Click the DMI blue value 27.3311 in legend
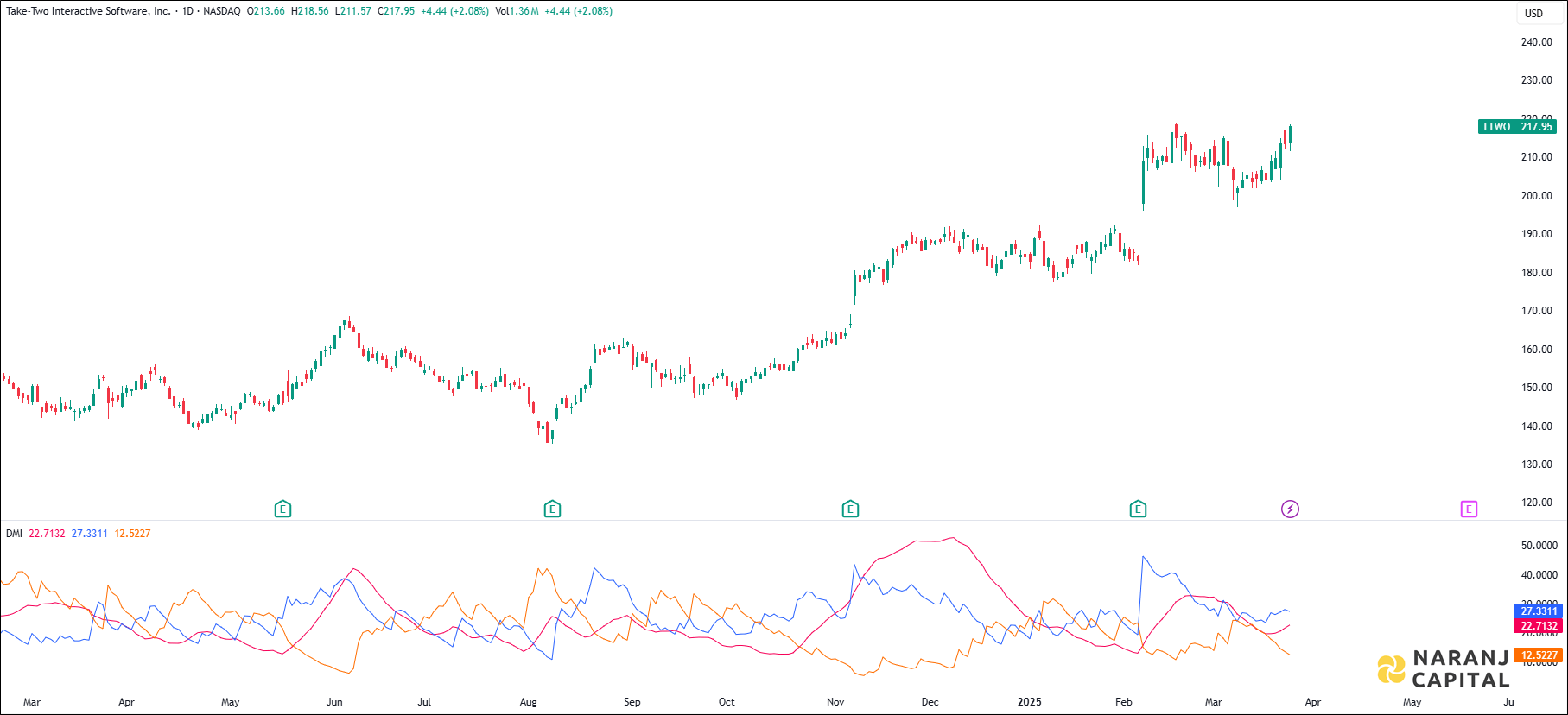The height and width of the screenshot is (715, 1568). (x=89, y=534)
